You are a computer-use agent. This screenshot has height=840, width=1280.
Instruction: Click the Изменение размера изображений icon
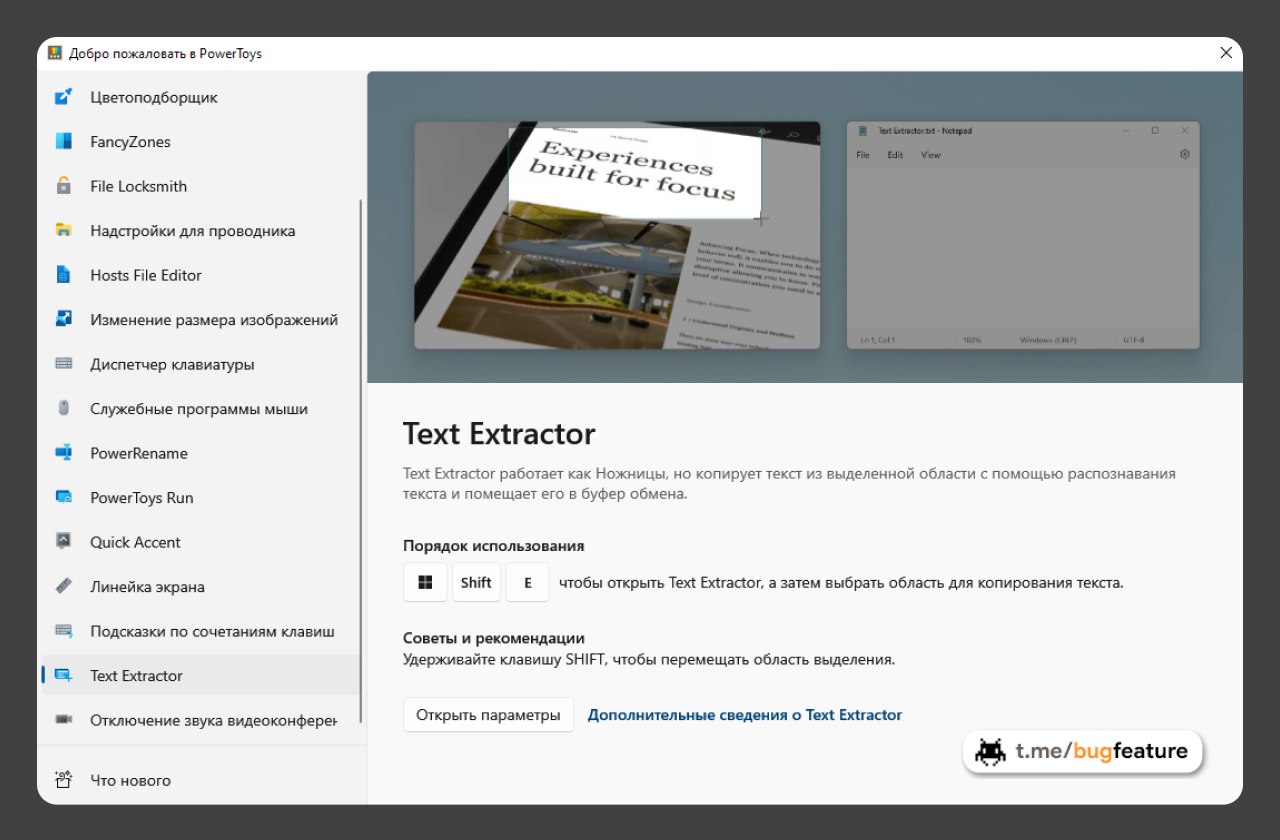click(x=64, y=320)
